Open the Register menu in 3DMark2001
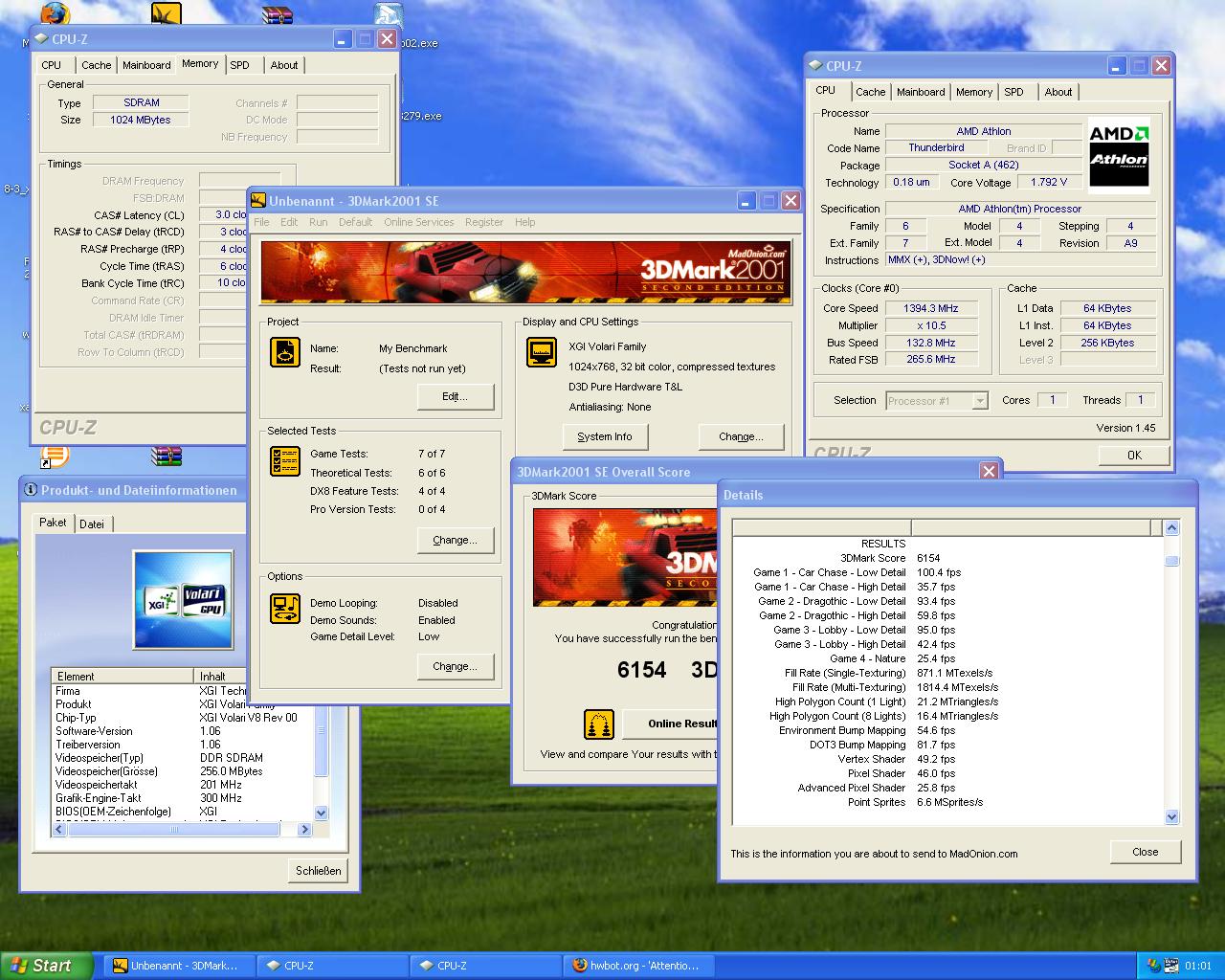This screenshot has height=980, width=1225. [x=484, y=222]
